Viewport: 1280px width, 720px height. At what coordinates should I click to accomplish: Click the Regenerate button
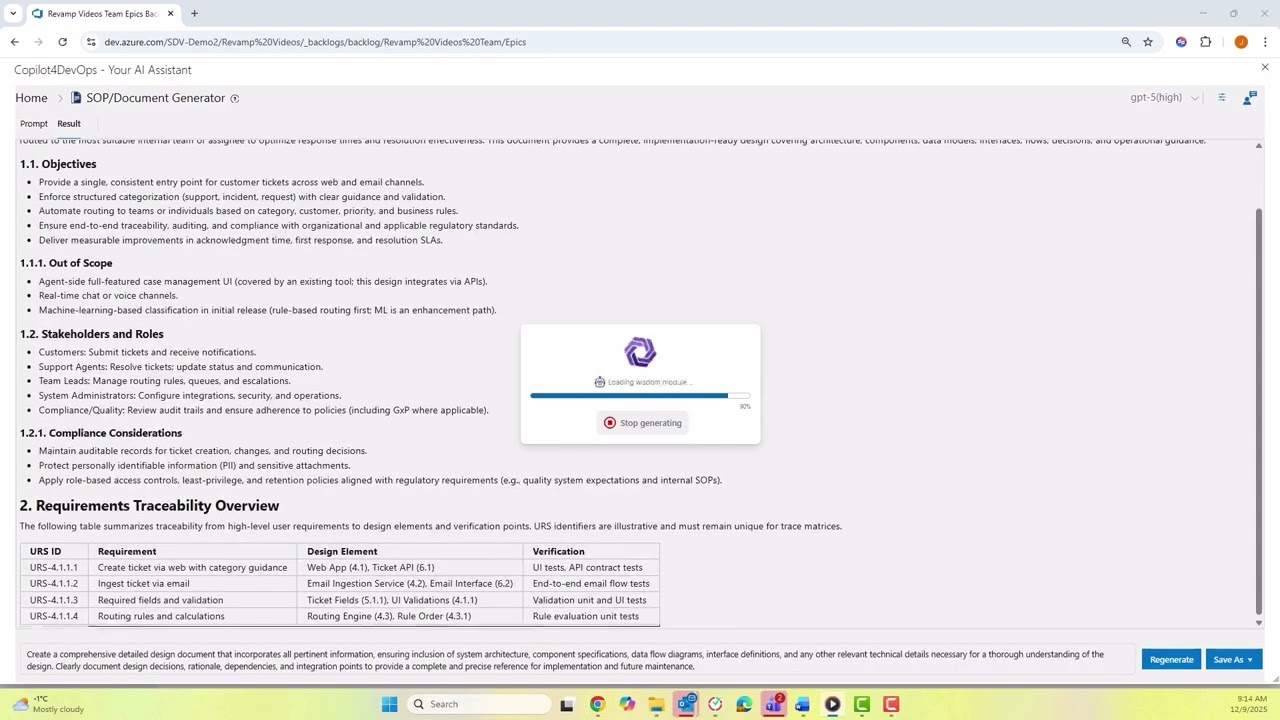point(1171,659)
